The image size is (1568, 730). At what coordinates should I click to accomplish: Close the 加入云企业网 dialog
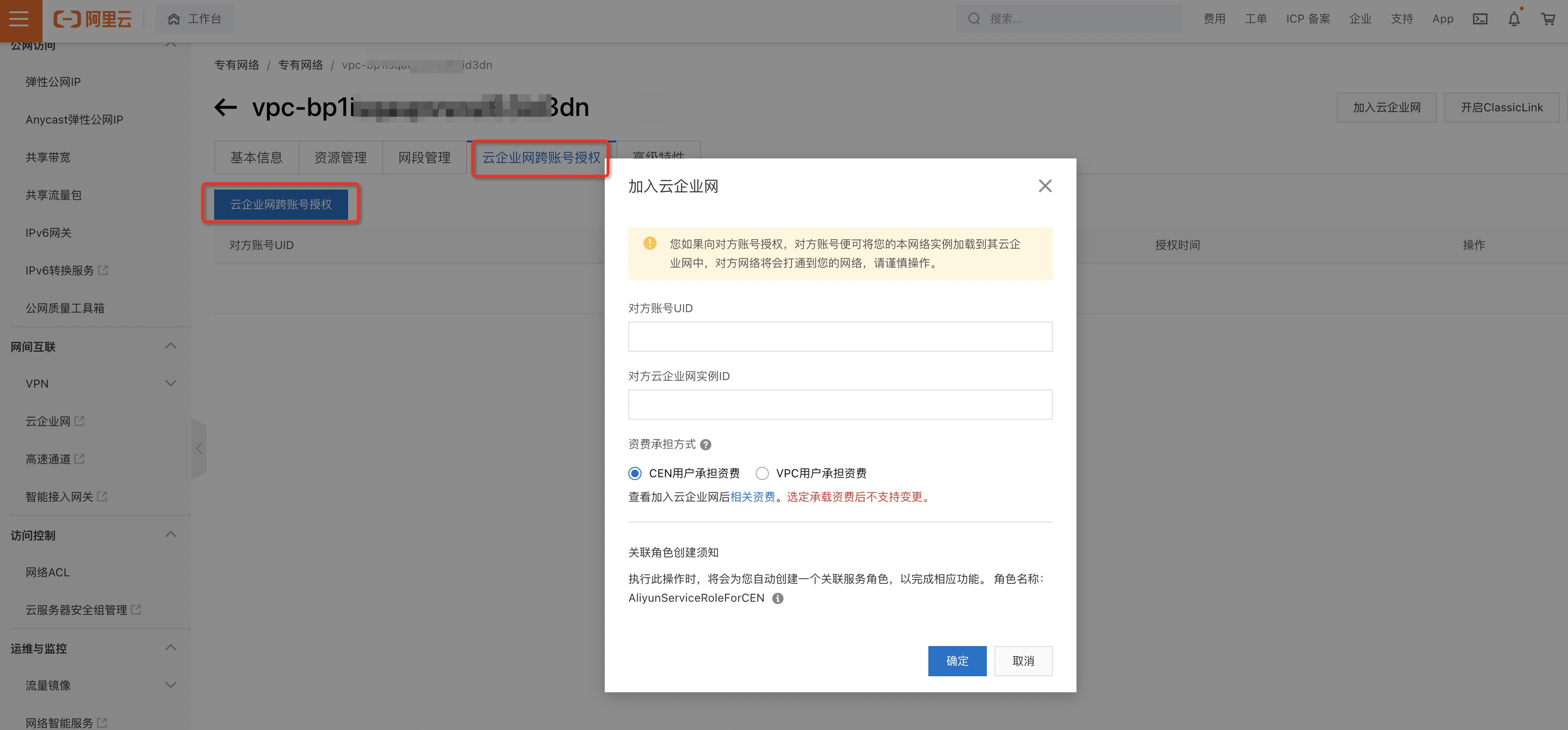point(1044,186)
